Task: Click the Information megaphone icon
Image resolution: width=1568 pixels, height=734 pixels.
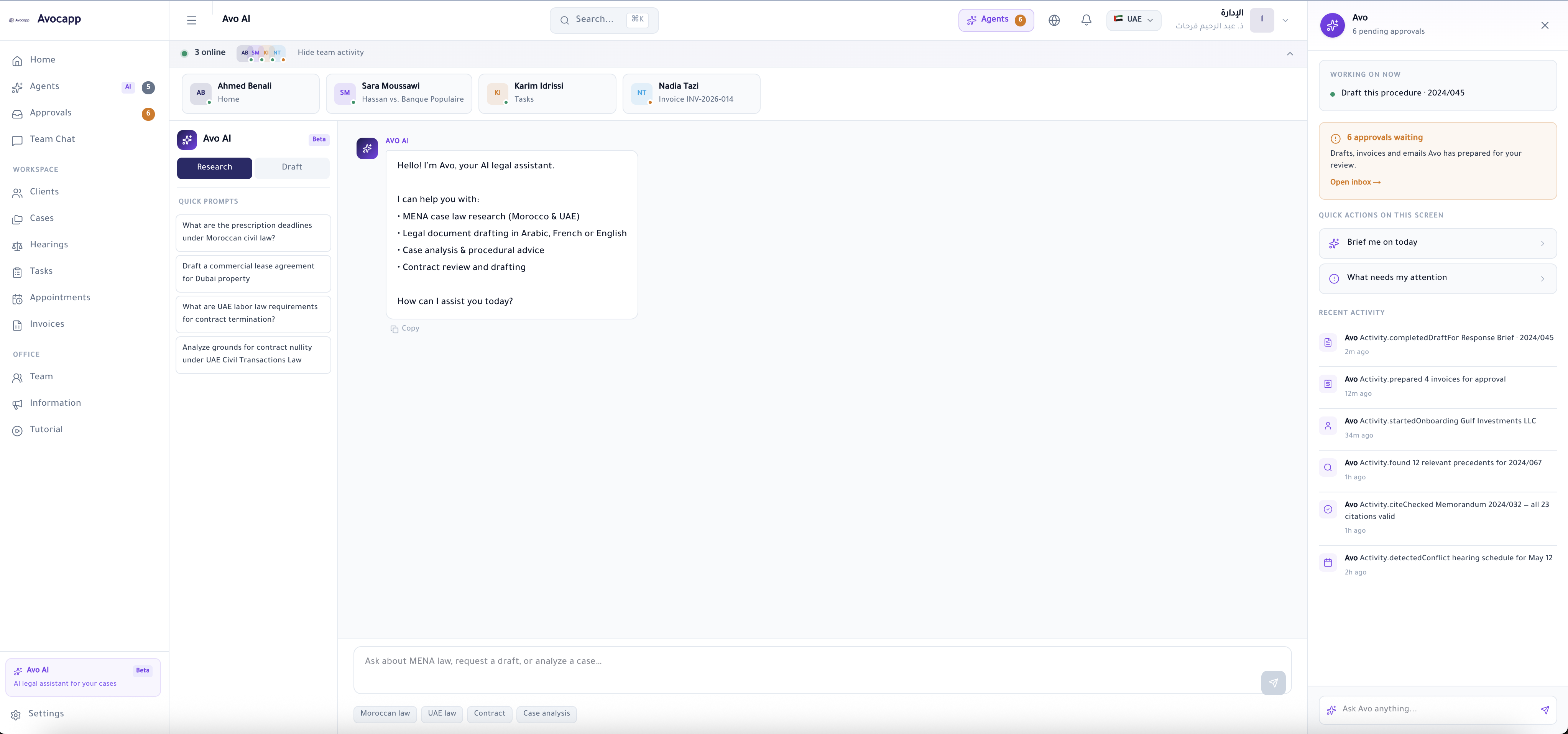Action: [x=18, y=404]
